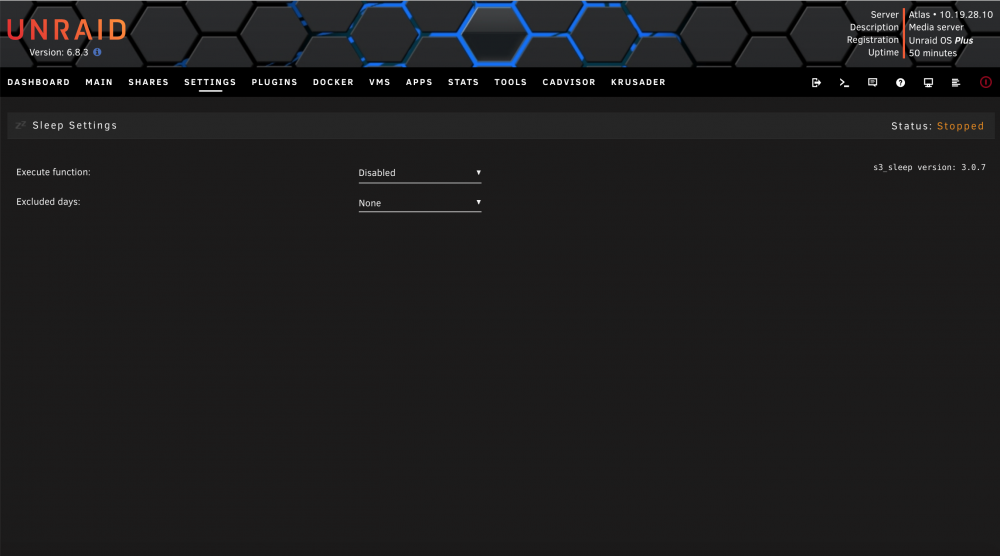Click the 50 minutes uptime value
1000x556 pixels.
pyautogui.click(x=932, y=53)
